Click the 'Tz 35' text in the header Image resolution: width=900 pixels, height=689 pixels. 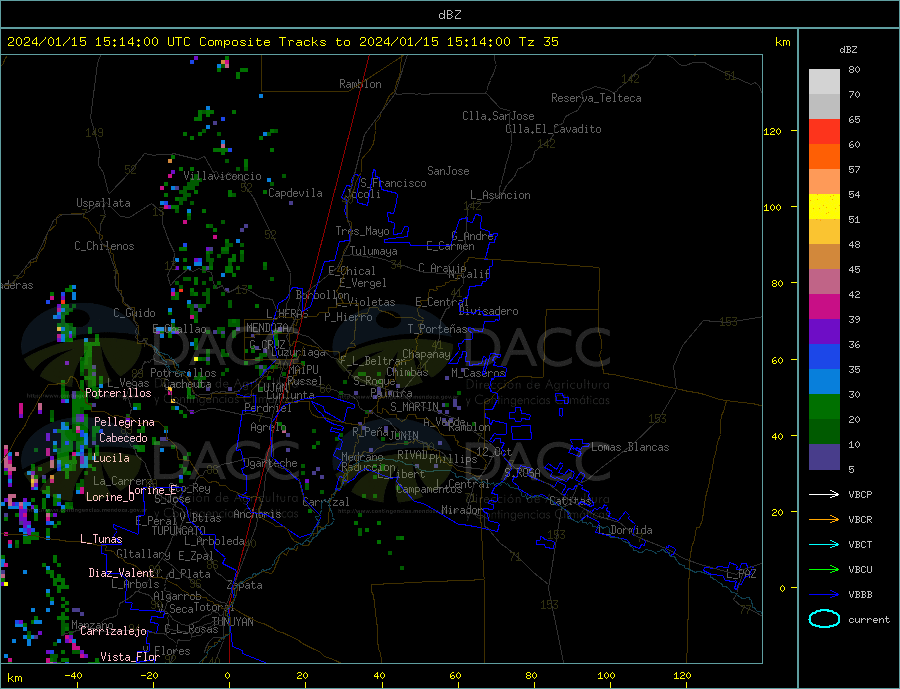click(538, 42)
